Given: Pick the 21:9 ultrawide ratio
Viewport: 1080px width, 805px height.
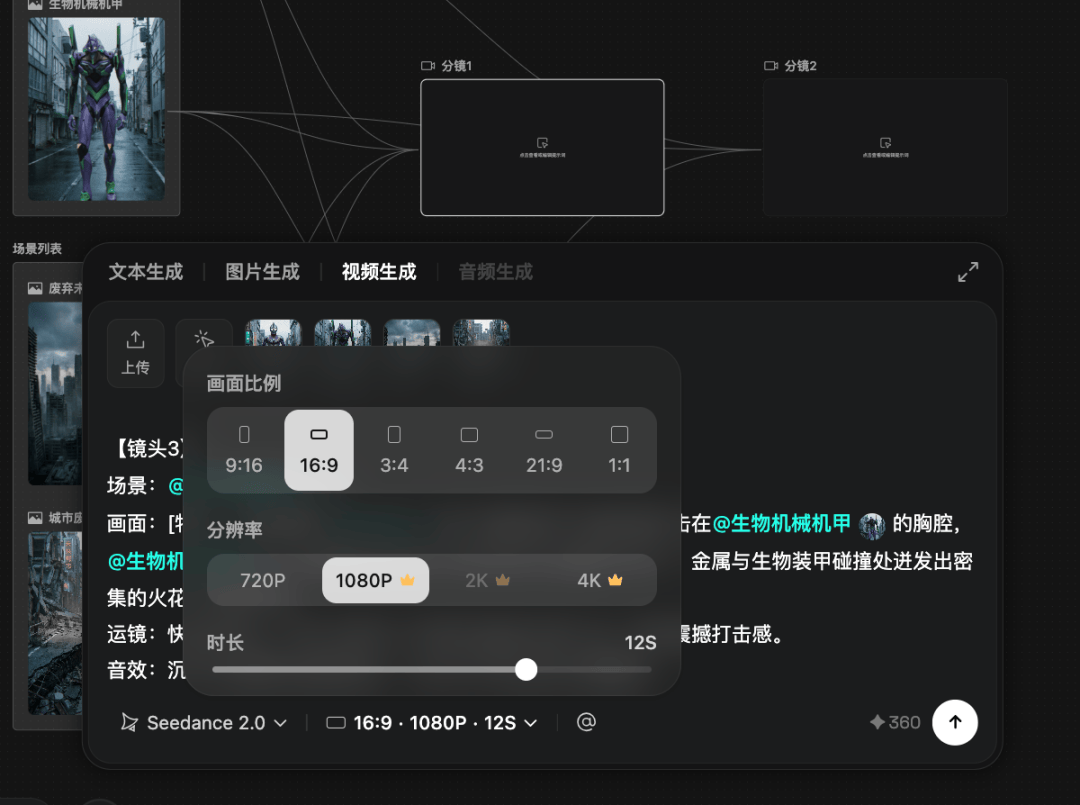Looking at the screenshot, I should tap(544, 450).
